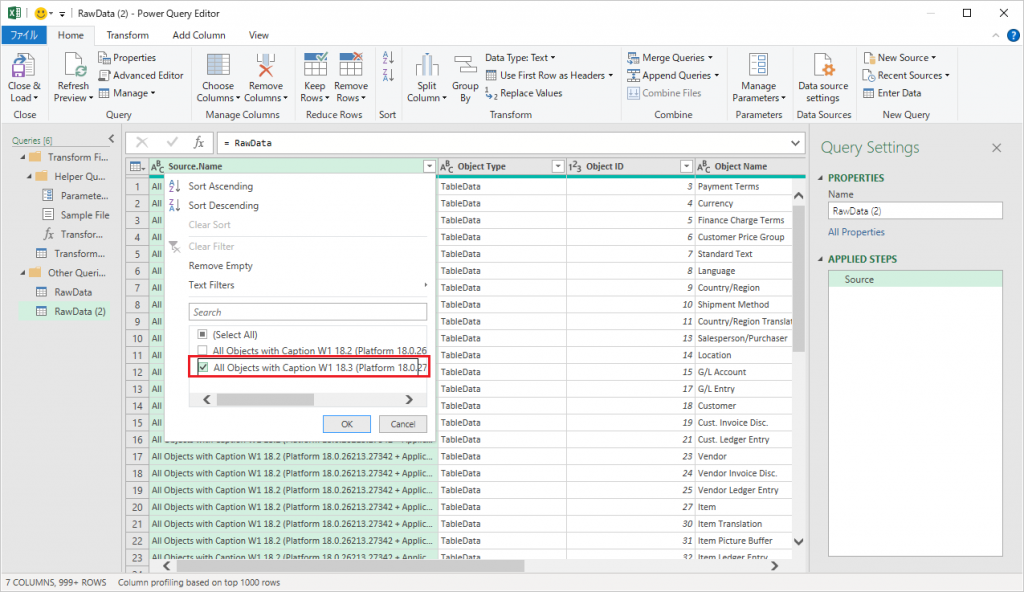Open the All Properties link
Screen dimensions: 1024x592
click(x=856, y=232)
